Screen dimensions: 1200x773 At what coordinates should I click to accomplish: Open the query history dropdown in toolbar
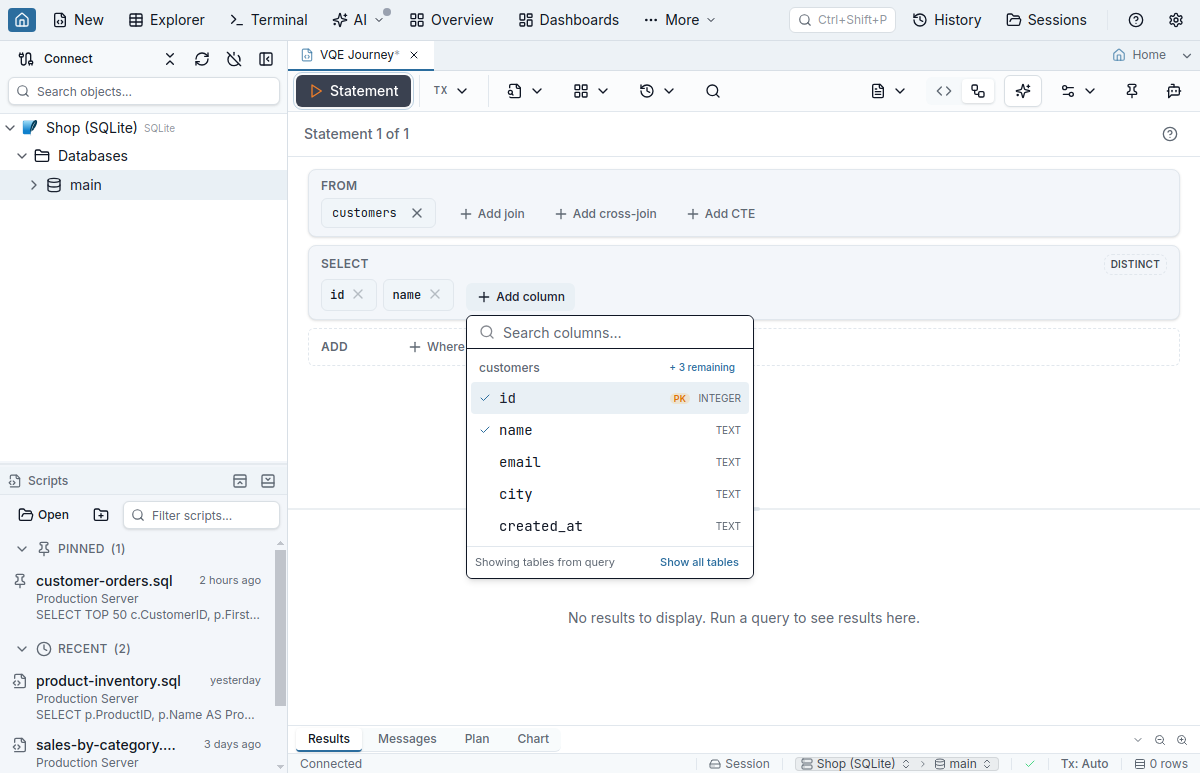point(657,91)
